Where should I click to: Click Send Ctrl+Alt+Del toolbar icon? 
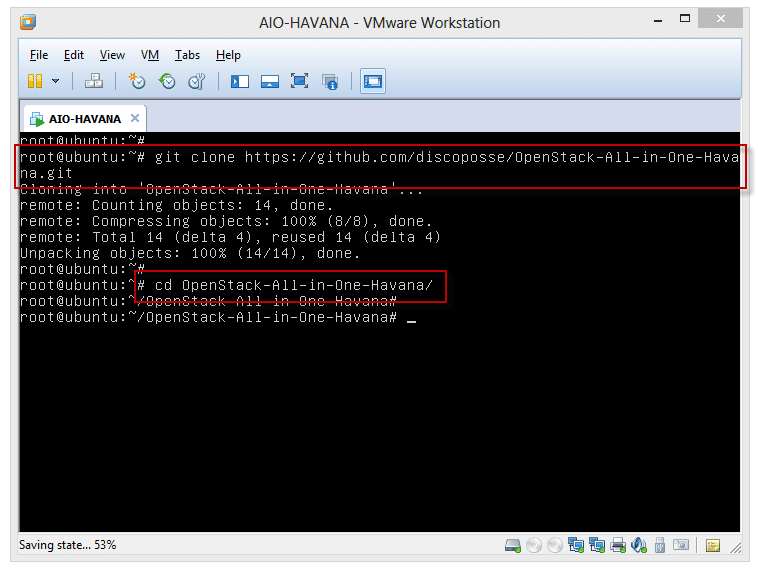click(x=93, y=81)
